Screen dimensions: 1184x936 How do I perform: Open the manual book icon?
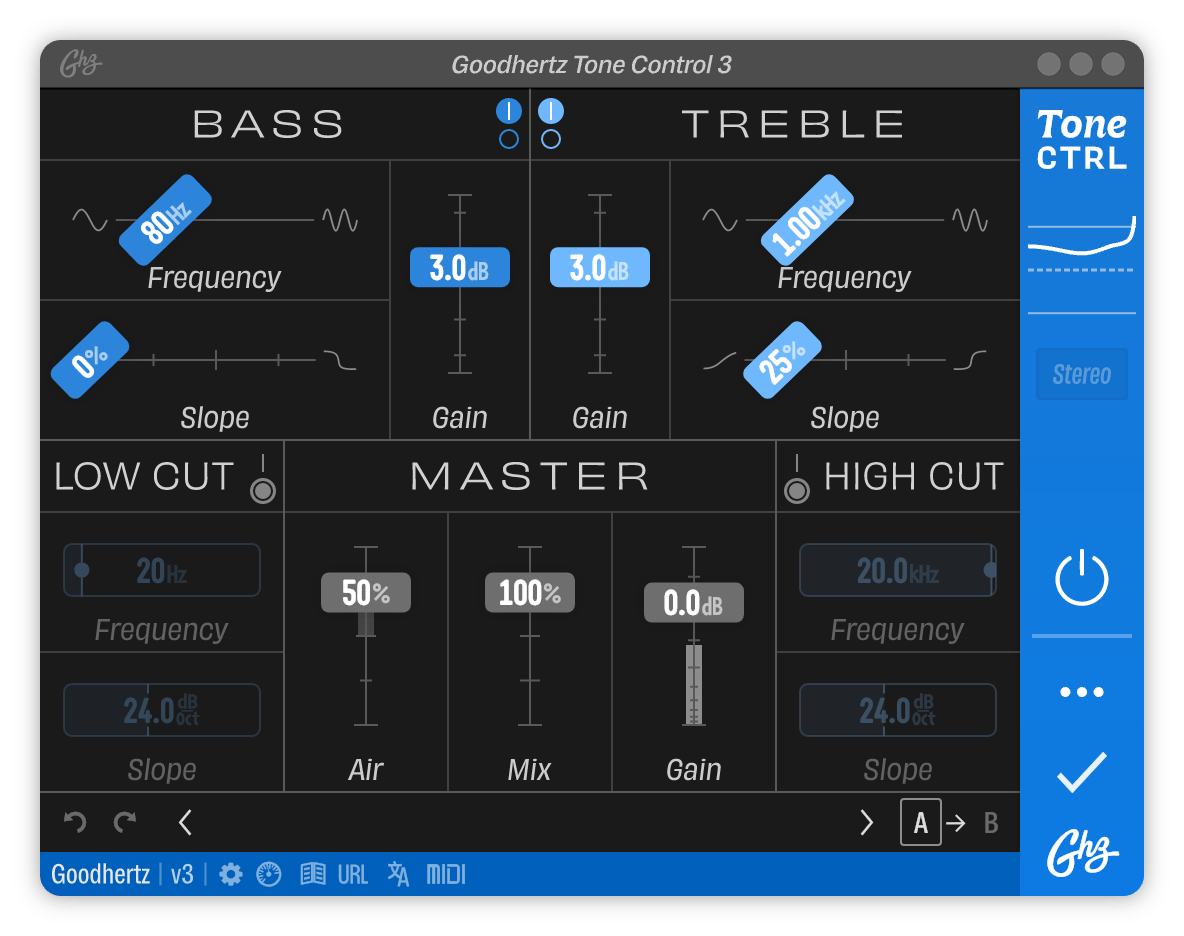[x=313, y=875]
